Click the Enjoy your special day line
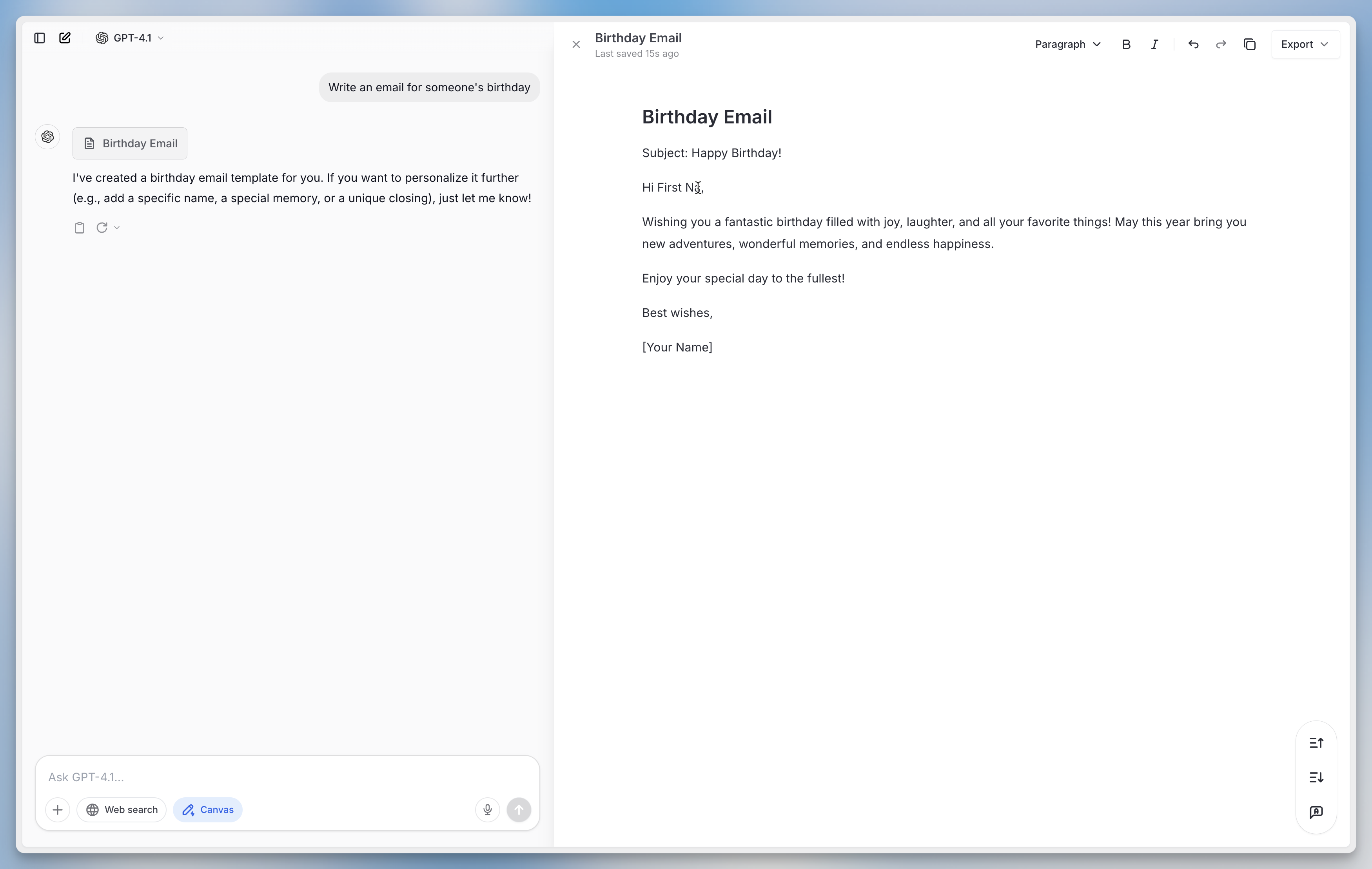 744,279
